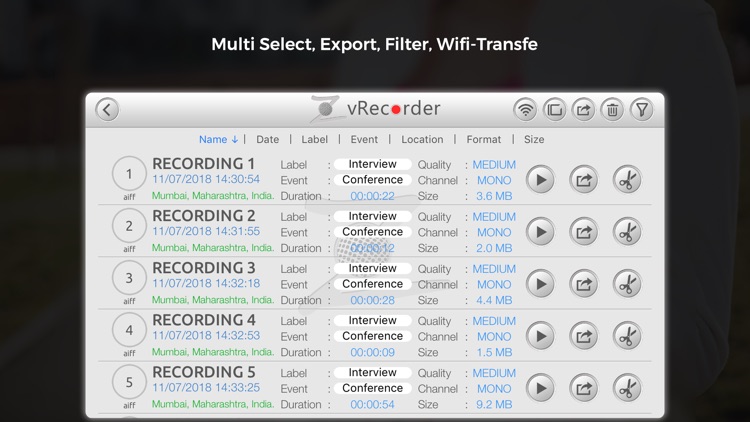Edit the Interview label of Recording 2
Viewport: 750px width, 422px height.
(x=373, y=216)
